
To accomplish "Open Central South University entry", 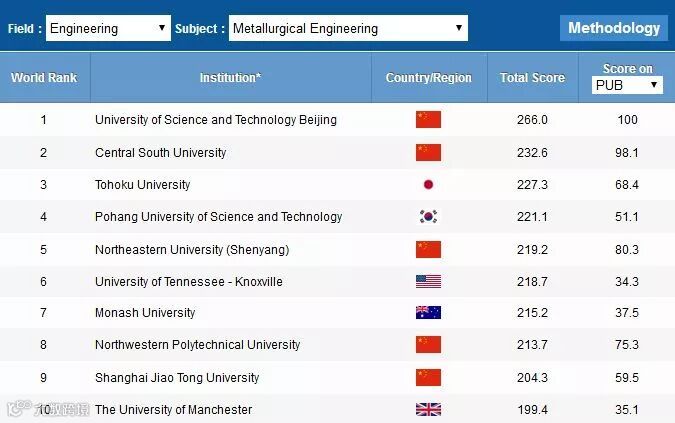I will [161, 153].
